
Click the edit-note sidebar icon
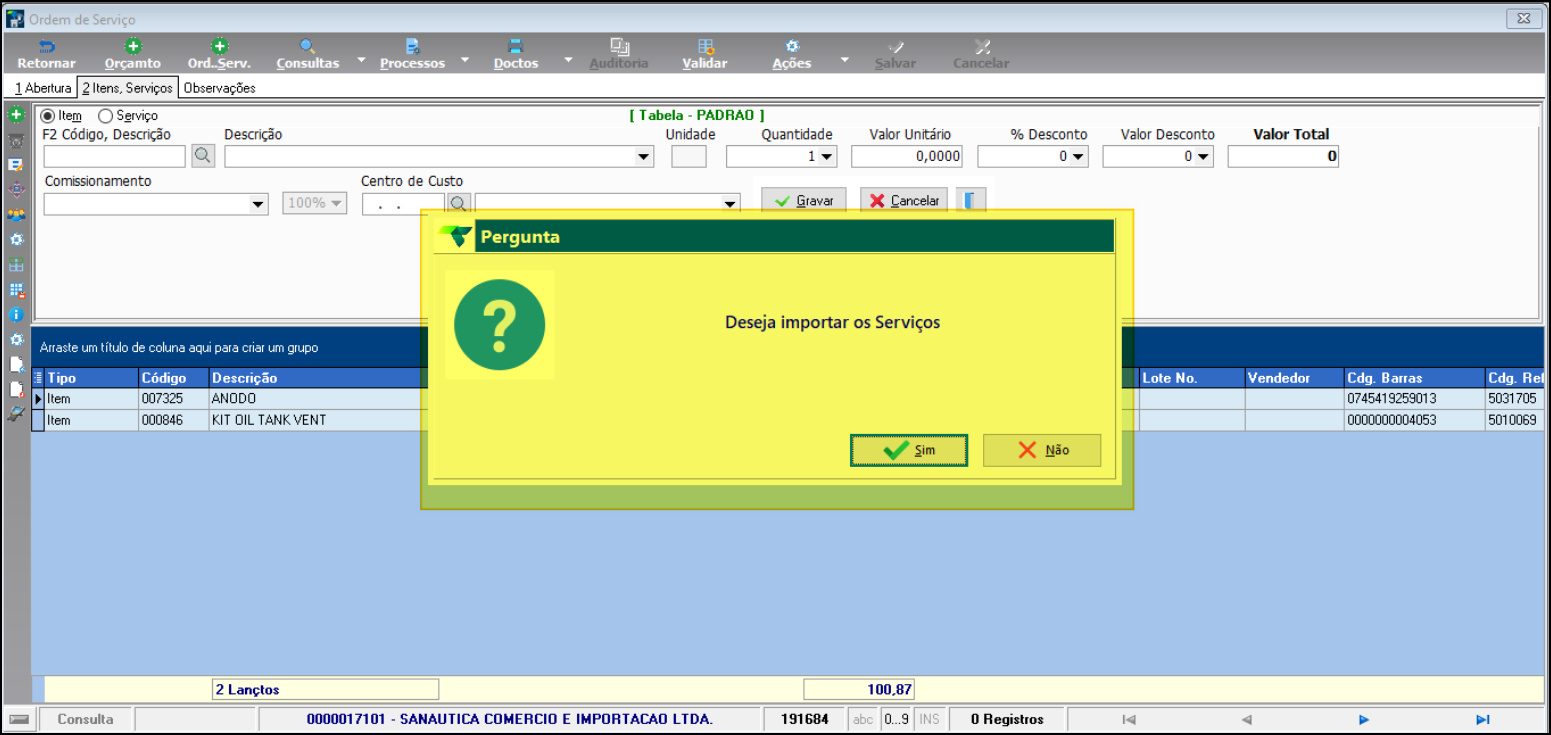coord(16,165)
